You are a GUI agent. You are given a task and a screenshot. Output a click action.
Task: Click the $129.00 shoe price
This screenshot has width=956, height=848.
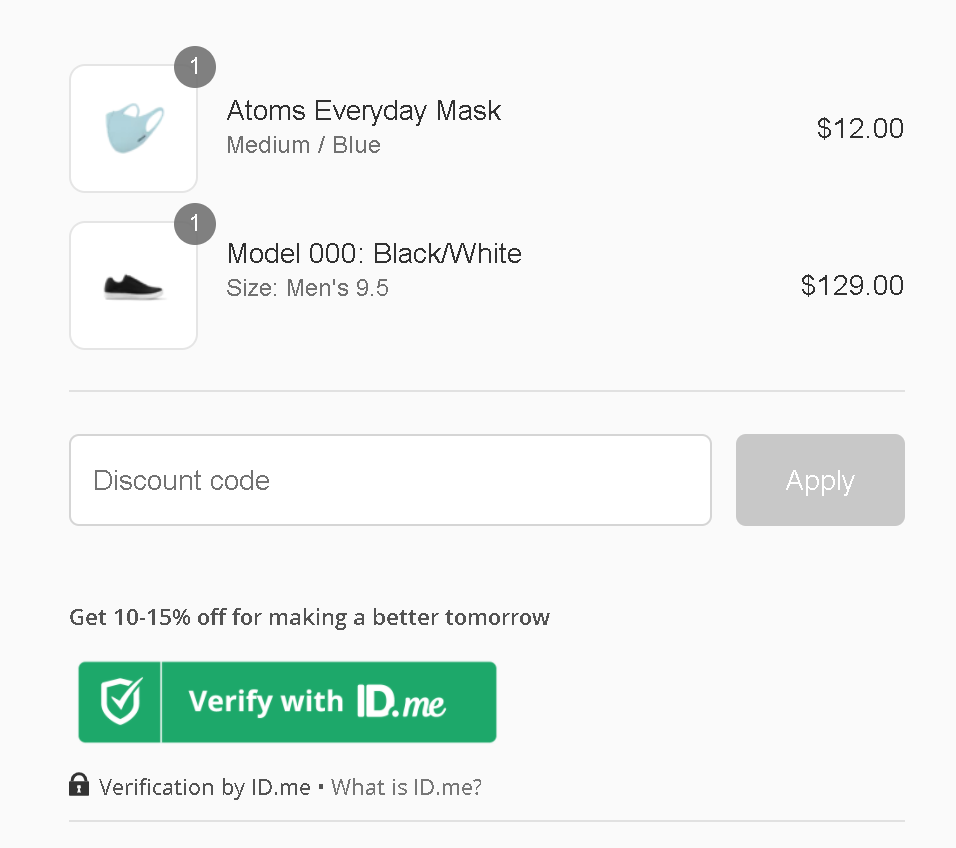[x=852, y=286]
